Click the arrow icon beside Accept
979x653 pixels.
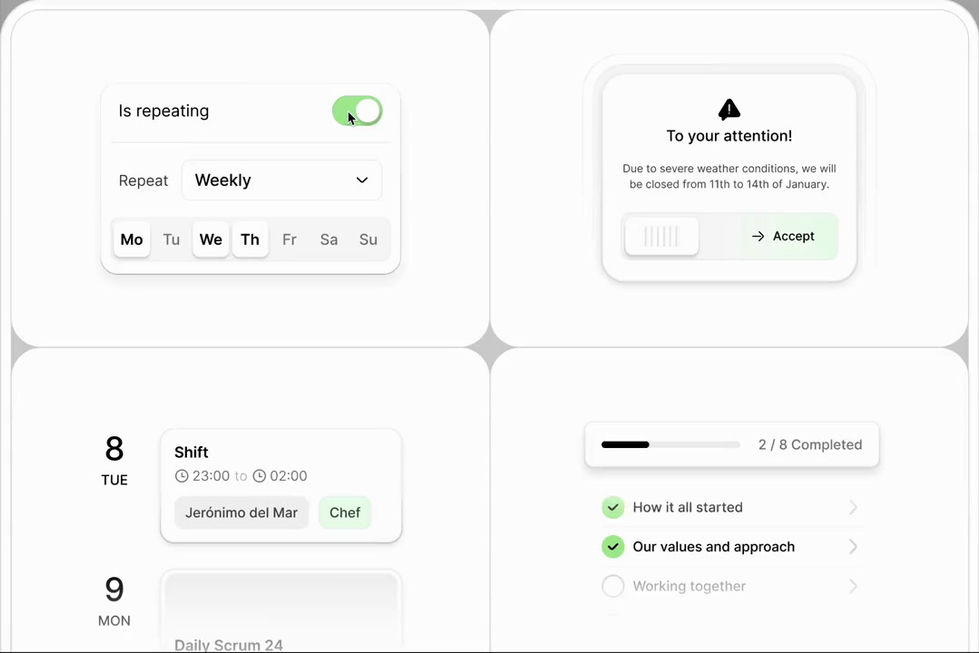pos(758,237)
